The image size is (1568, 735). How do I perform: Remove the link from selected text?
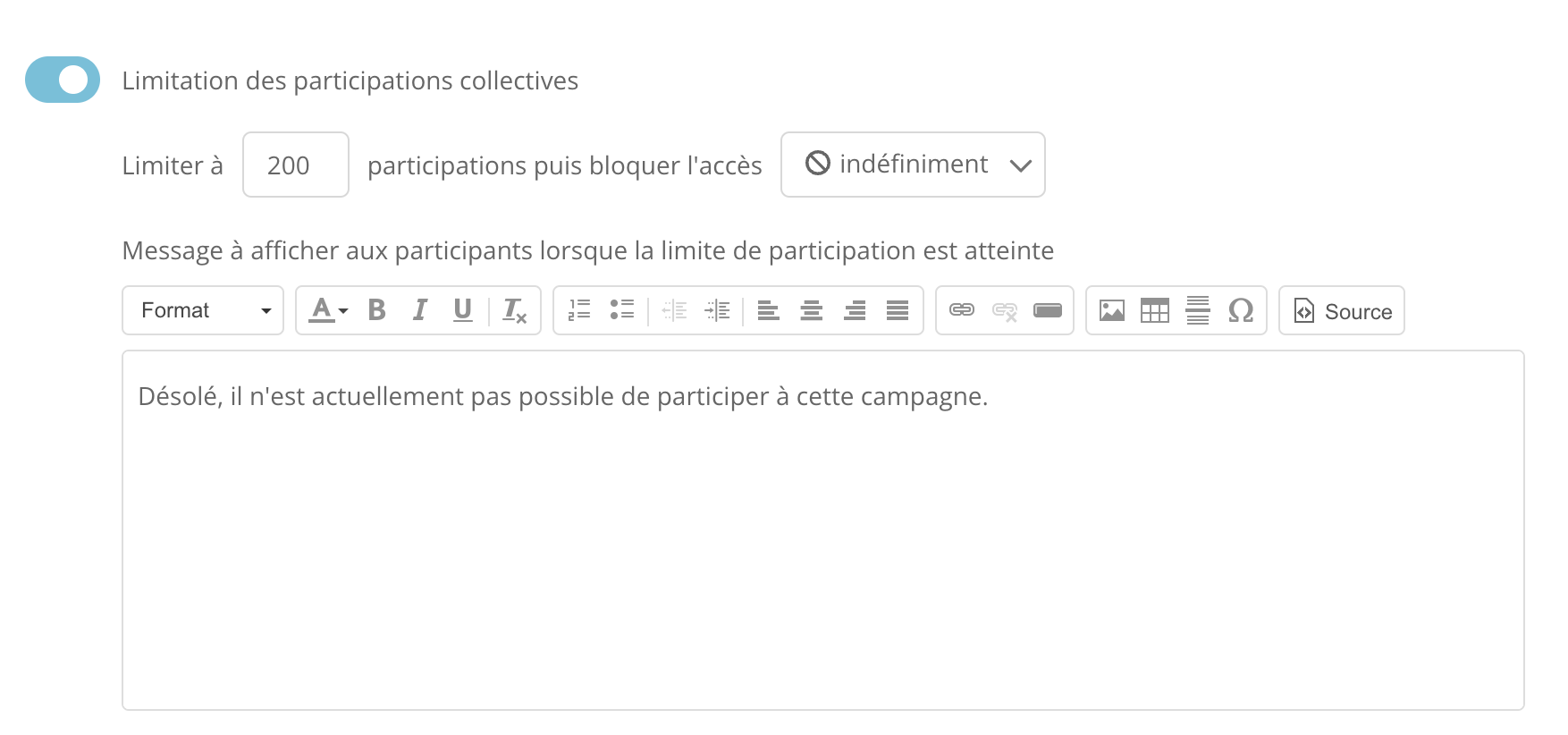click(x=1004, y=310)
